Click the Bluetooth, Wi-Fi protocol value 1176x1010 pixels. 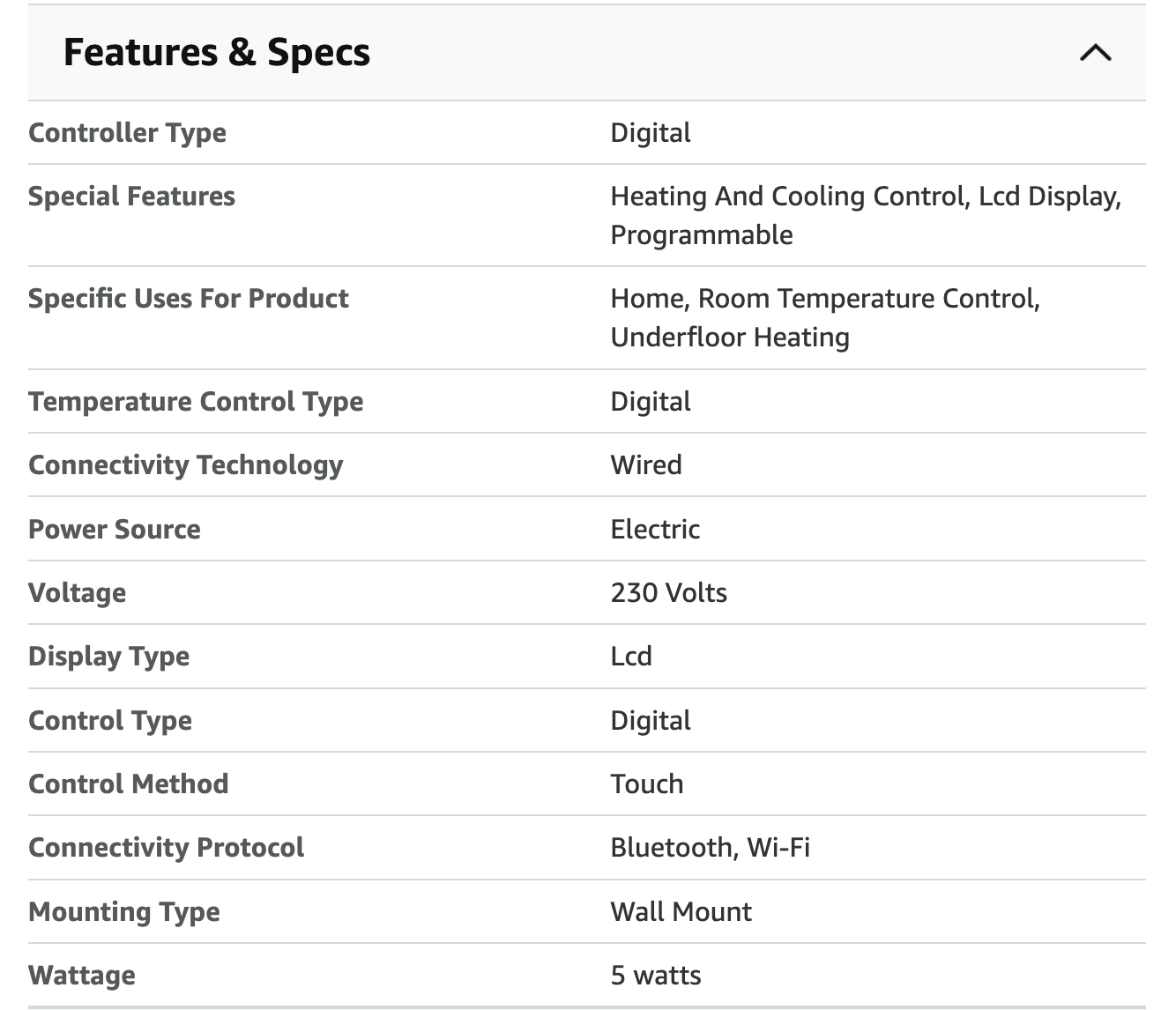click(x=711, y=847)
